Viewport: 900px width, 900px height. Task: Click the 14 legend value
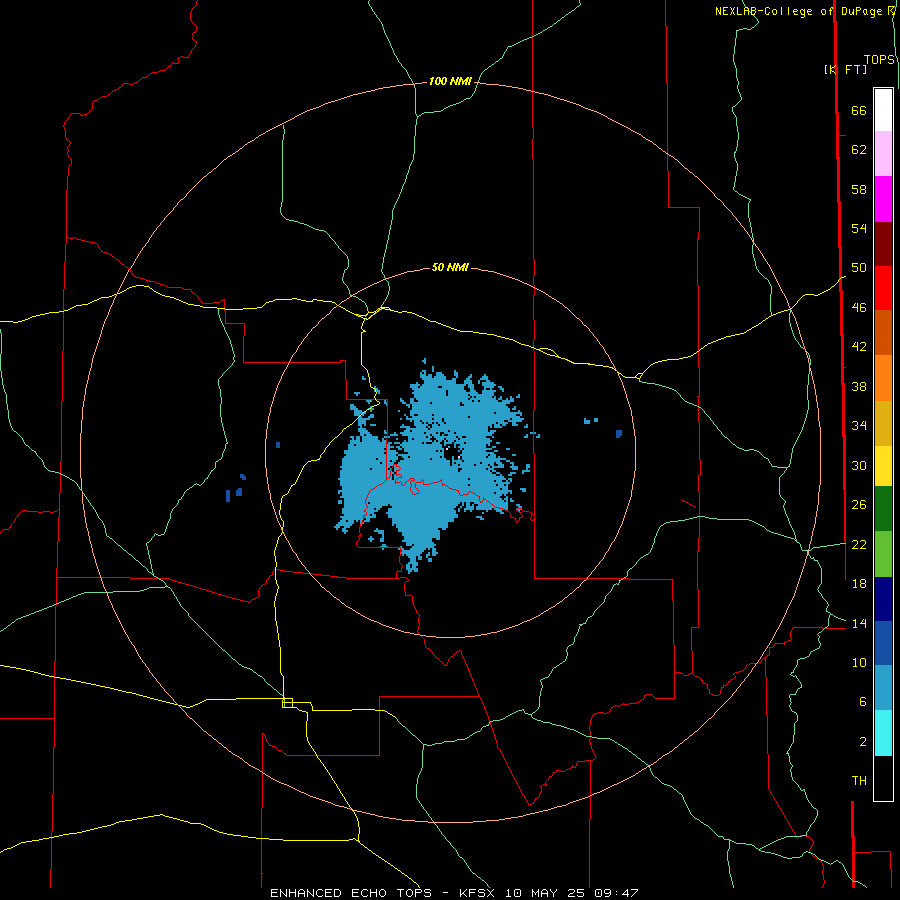pos(859,623)
